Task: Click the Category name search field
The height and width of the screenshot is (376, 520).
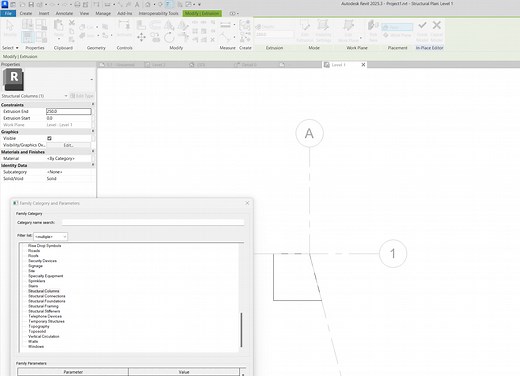Action: click(153, 222)
